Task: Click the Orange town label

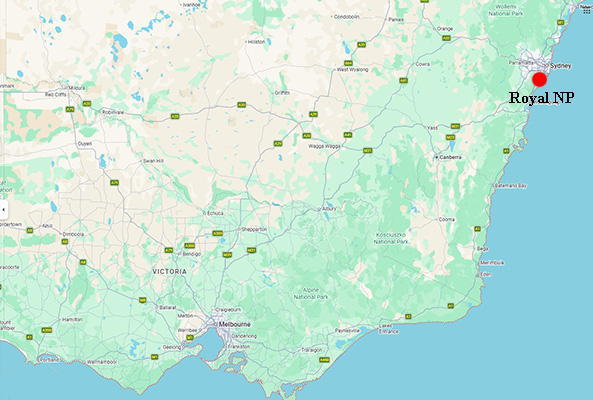Action: coord(445,28)
